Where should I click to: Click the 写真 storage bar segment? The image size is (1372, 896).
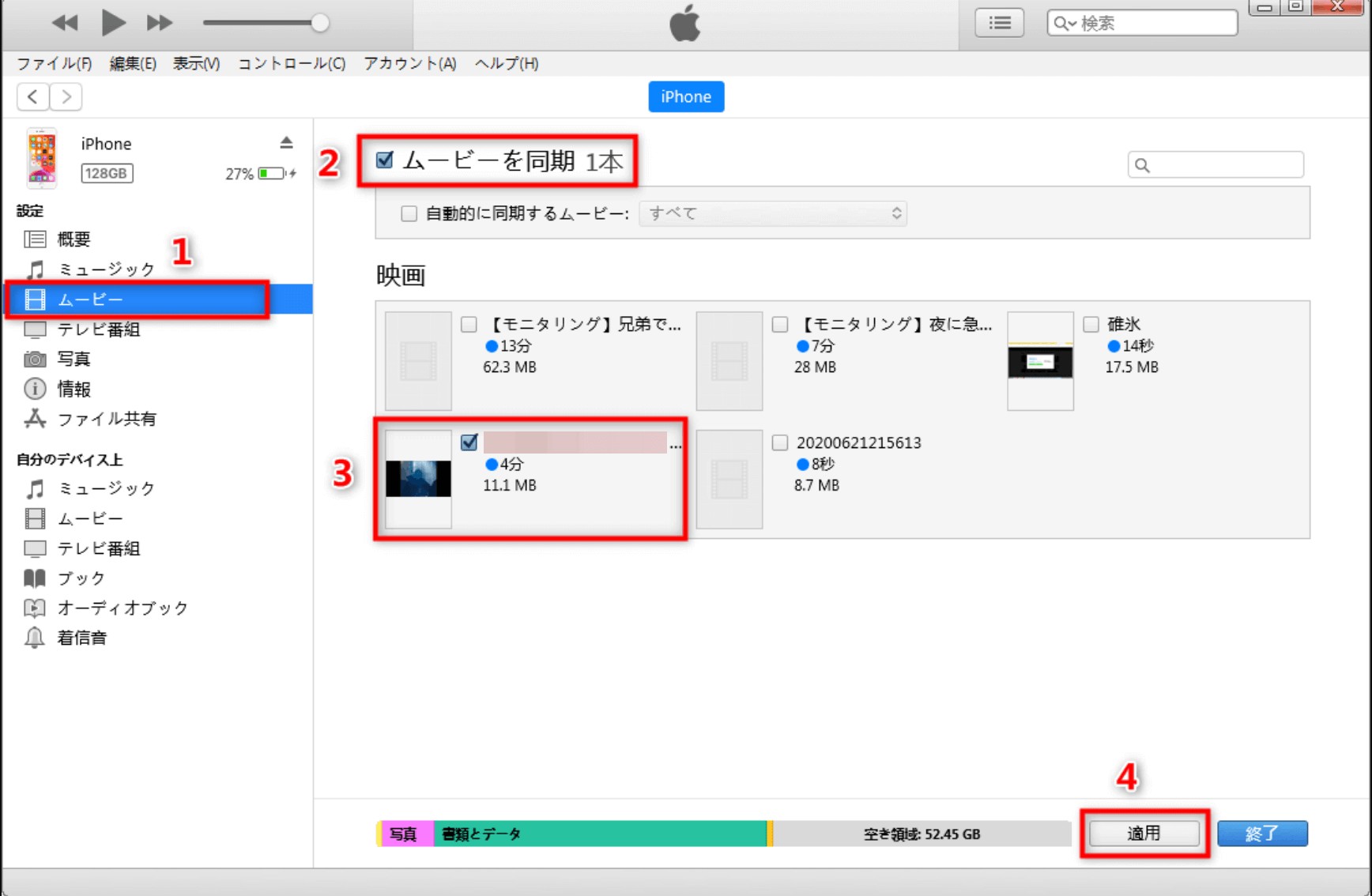406,834
